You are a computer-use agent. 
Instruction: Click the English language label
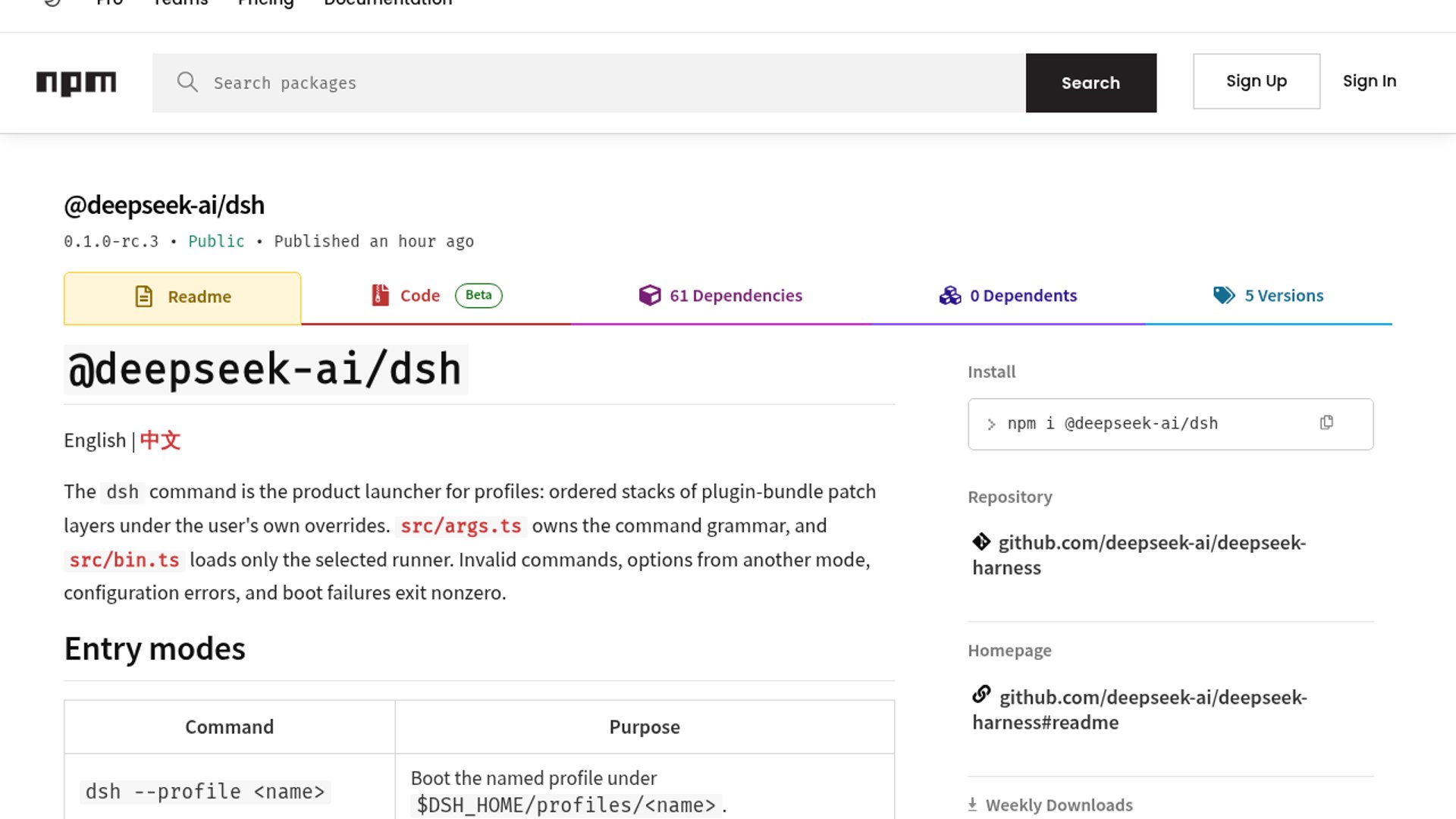(95, 441)
